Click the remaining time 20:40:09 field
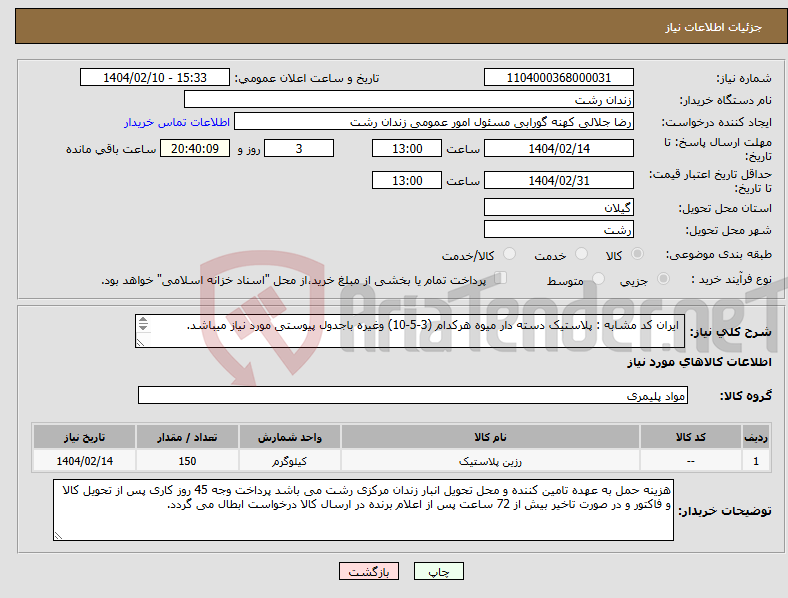Image resolution: width=788 pixels, height=598 pixels. click(195, 148)
